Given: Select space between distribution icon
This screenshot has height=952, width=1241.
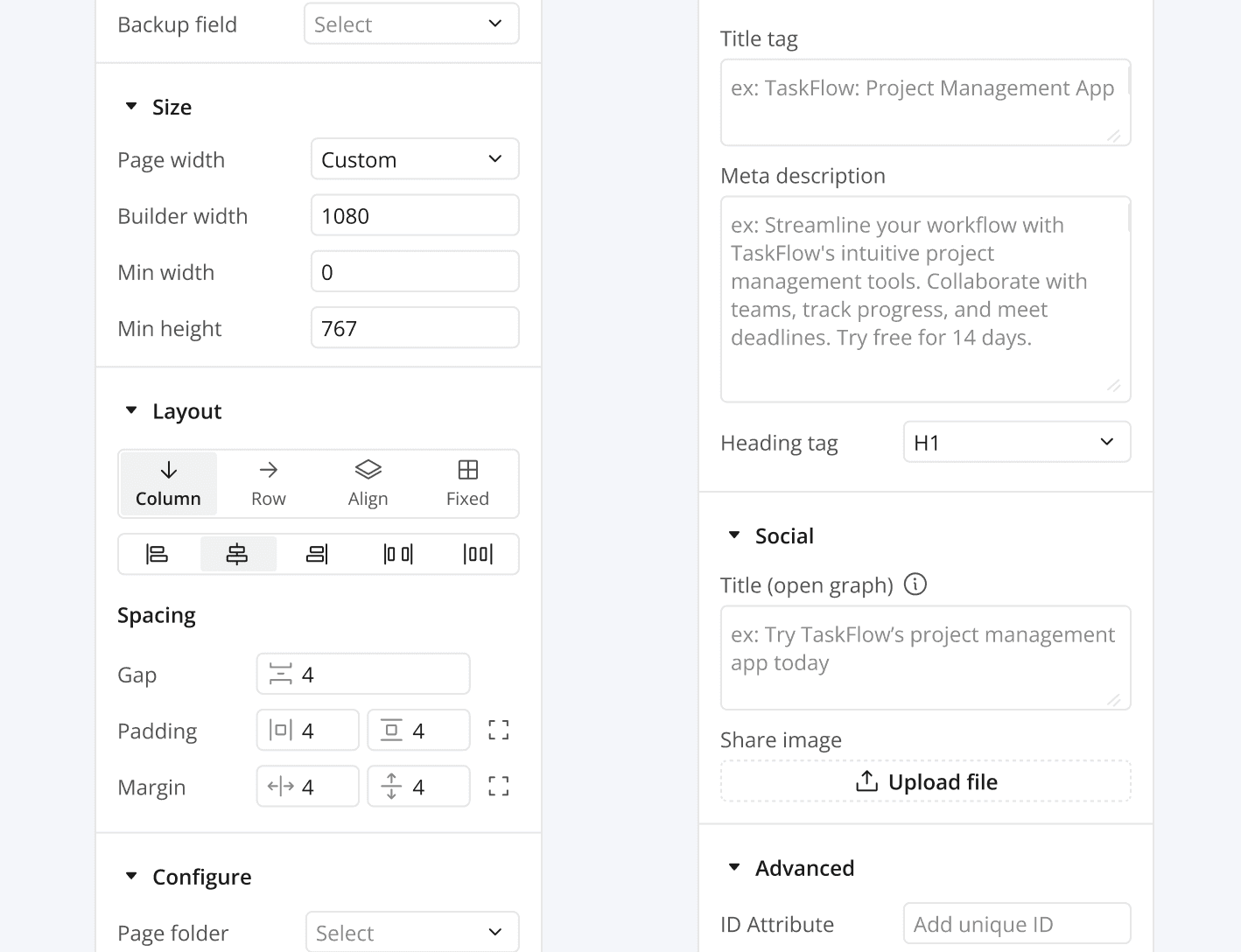Looking at the screenshot, I should pos(398,554).
